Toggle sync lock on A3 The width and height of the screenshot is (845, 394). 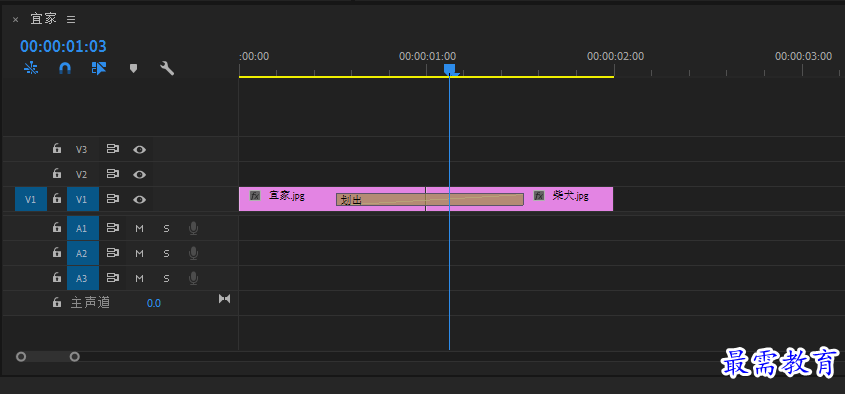click(x=112, y=279)
